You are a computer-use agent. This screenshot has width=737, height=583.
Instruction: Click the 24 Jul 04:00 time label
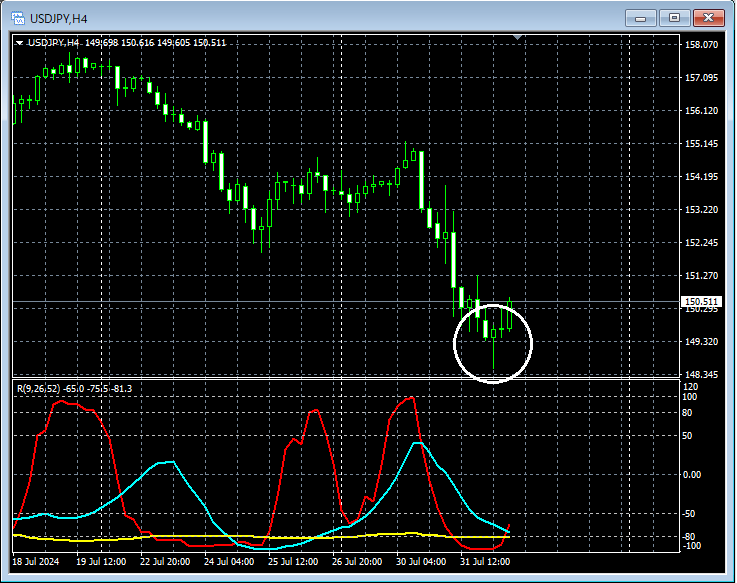(x=229, y=562)
